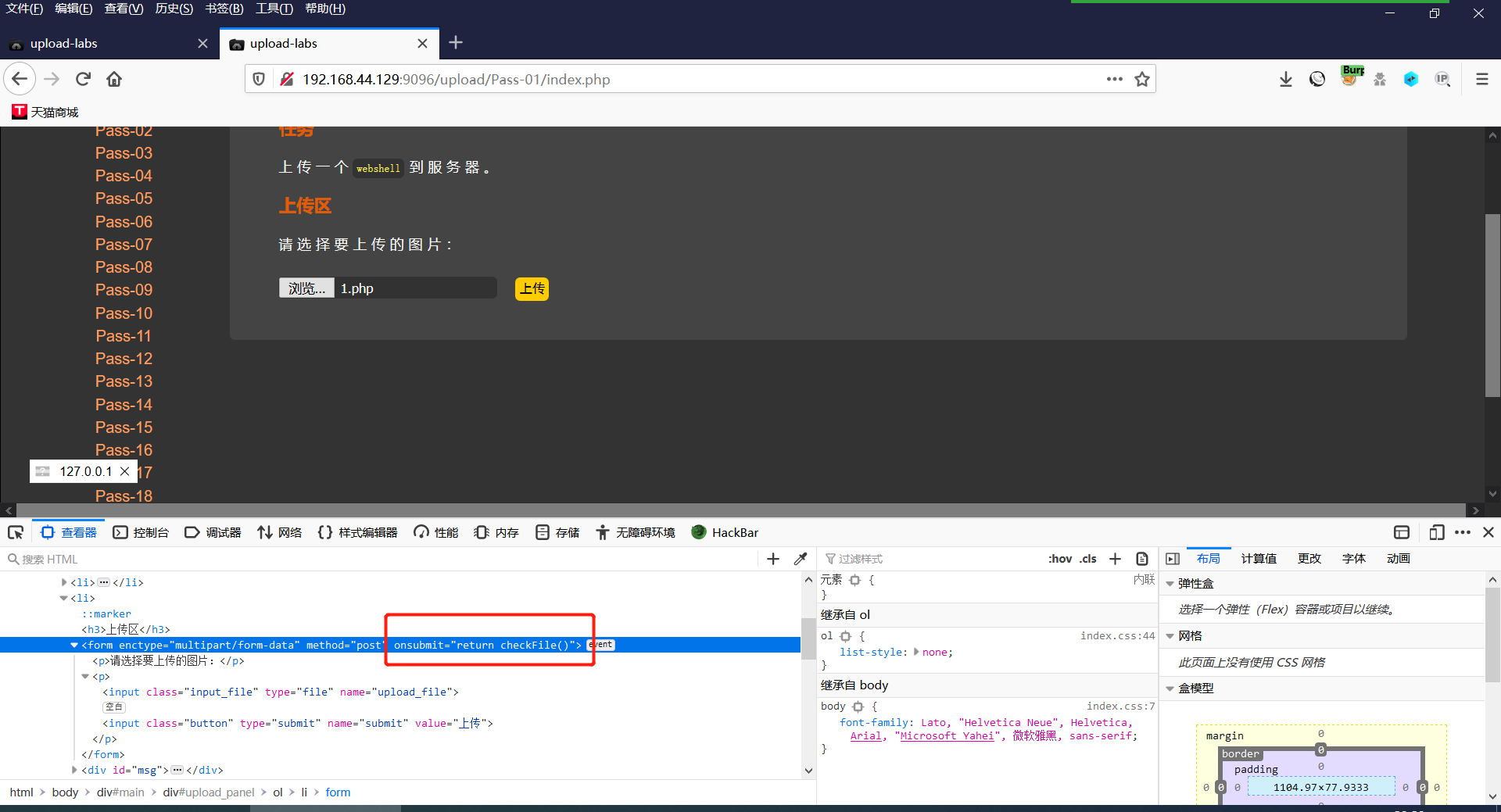Open the 历史(S) menu

pyautogui.click(x=174, y=9)
